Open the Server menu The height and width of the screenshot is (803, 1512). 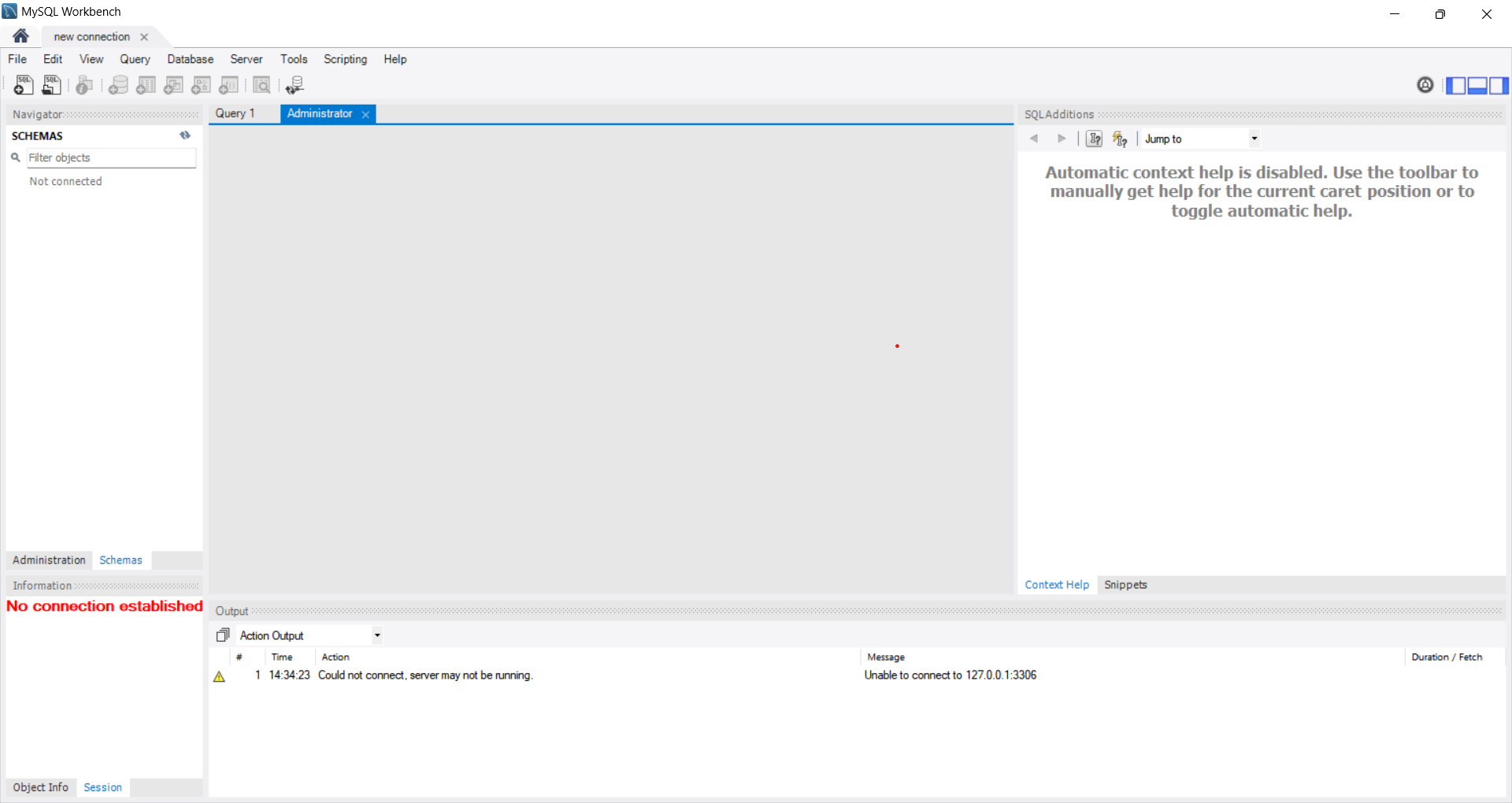pos(246,59)
